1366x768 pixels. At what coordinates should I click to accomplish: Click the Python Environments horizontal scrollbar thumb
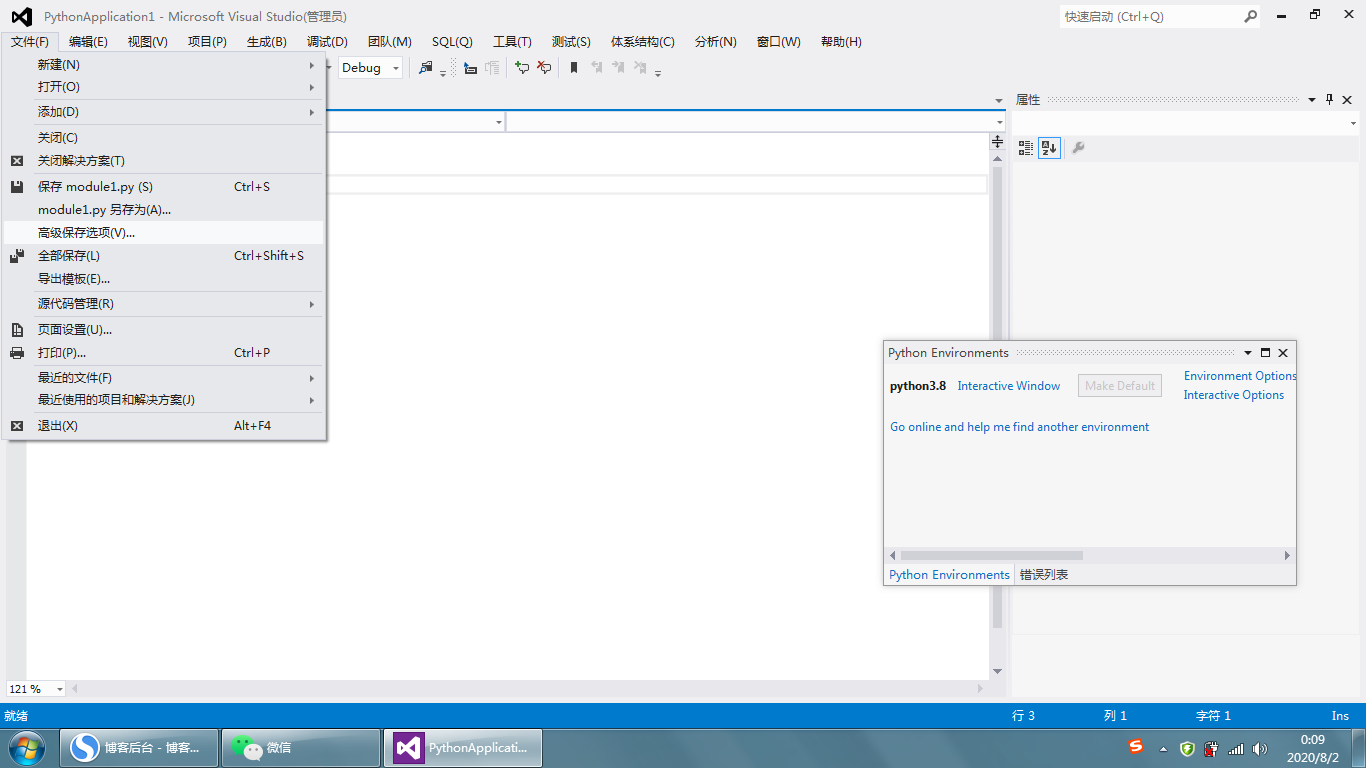992,555
